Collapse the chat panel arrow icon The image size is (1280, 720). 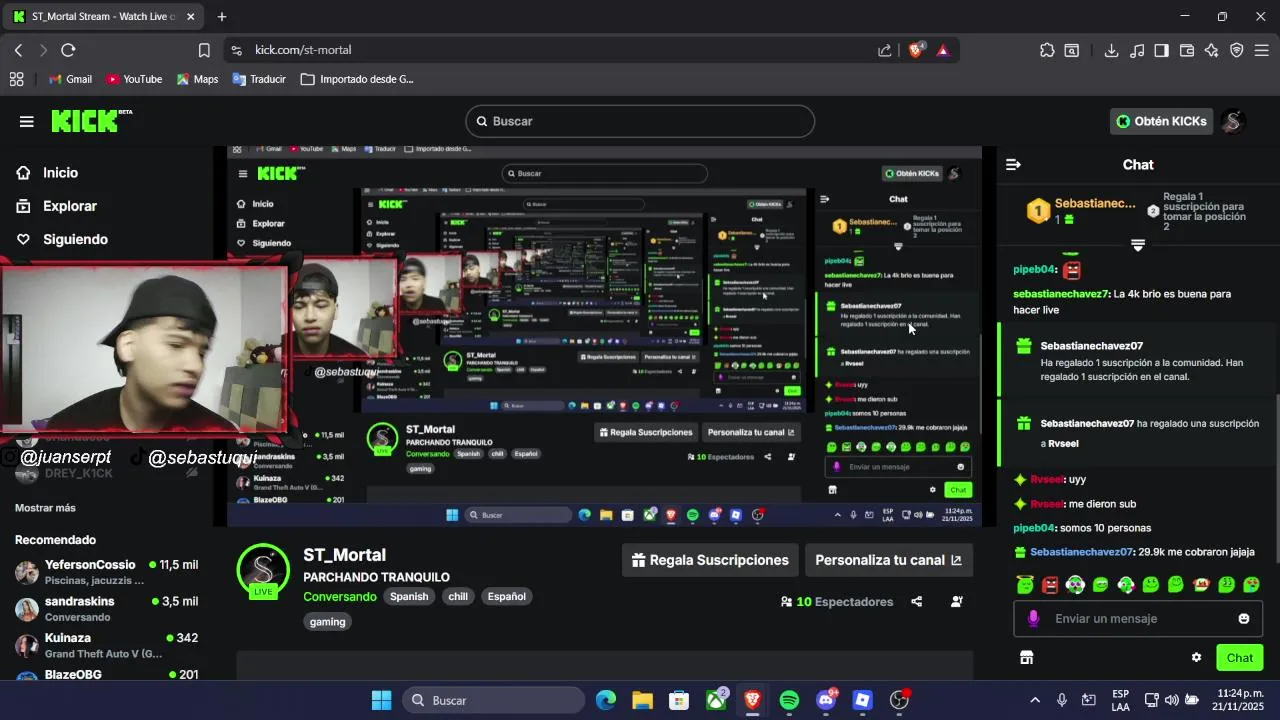1013,164
